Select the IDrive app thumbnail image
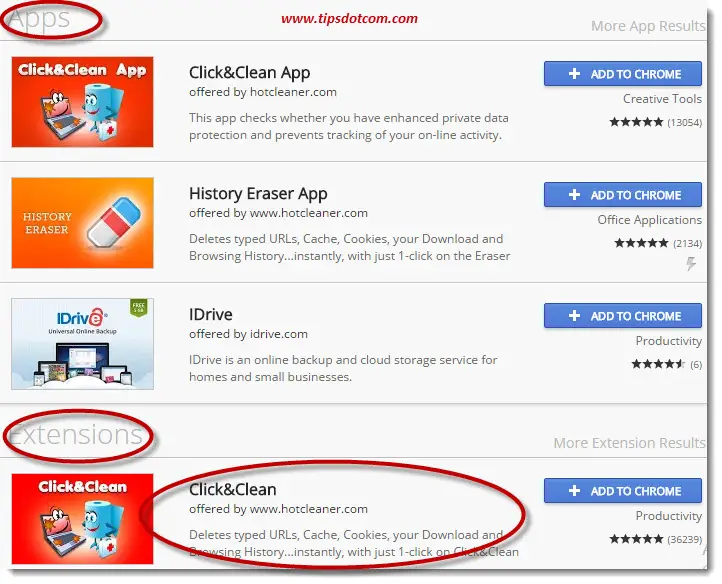 pos(82,344)
